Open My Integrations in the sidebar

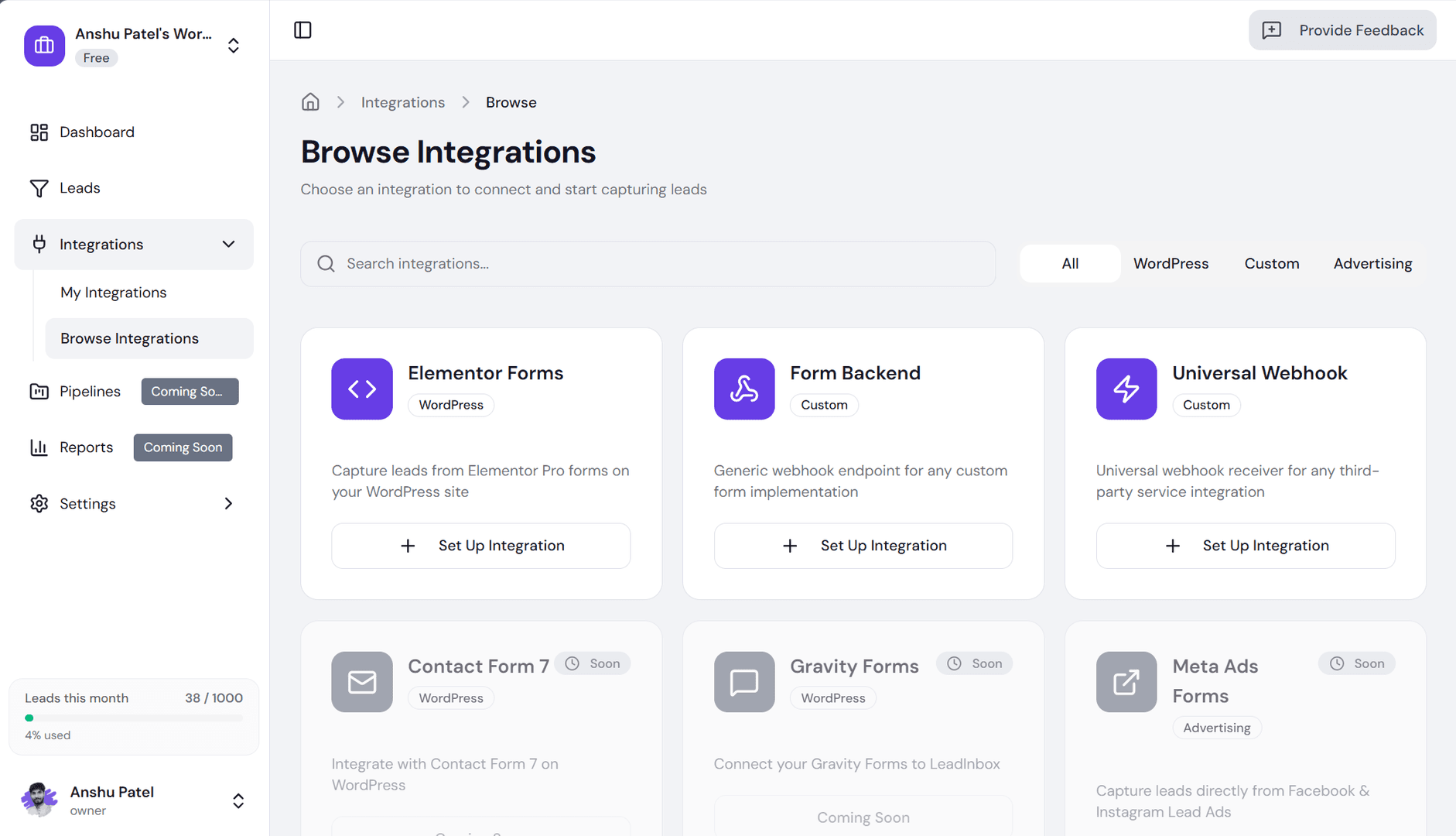coord(149,293)
